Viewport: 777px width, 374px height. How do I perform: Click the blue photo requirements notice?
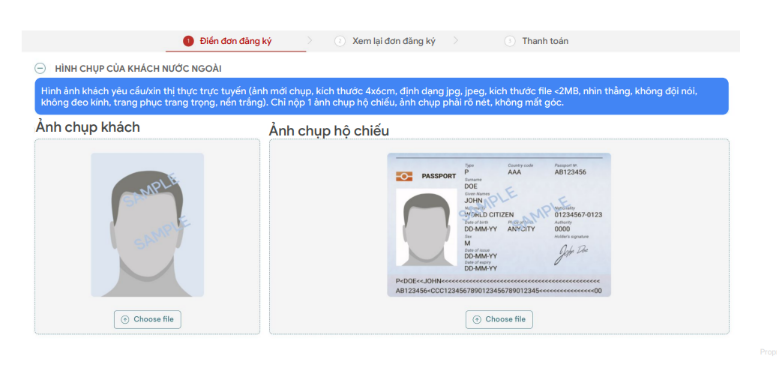pyautogui.click(x=382, y=97)
